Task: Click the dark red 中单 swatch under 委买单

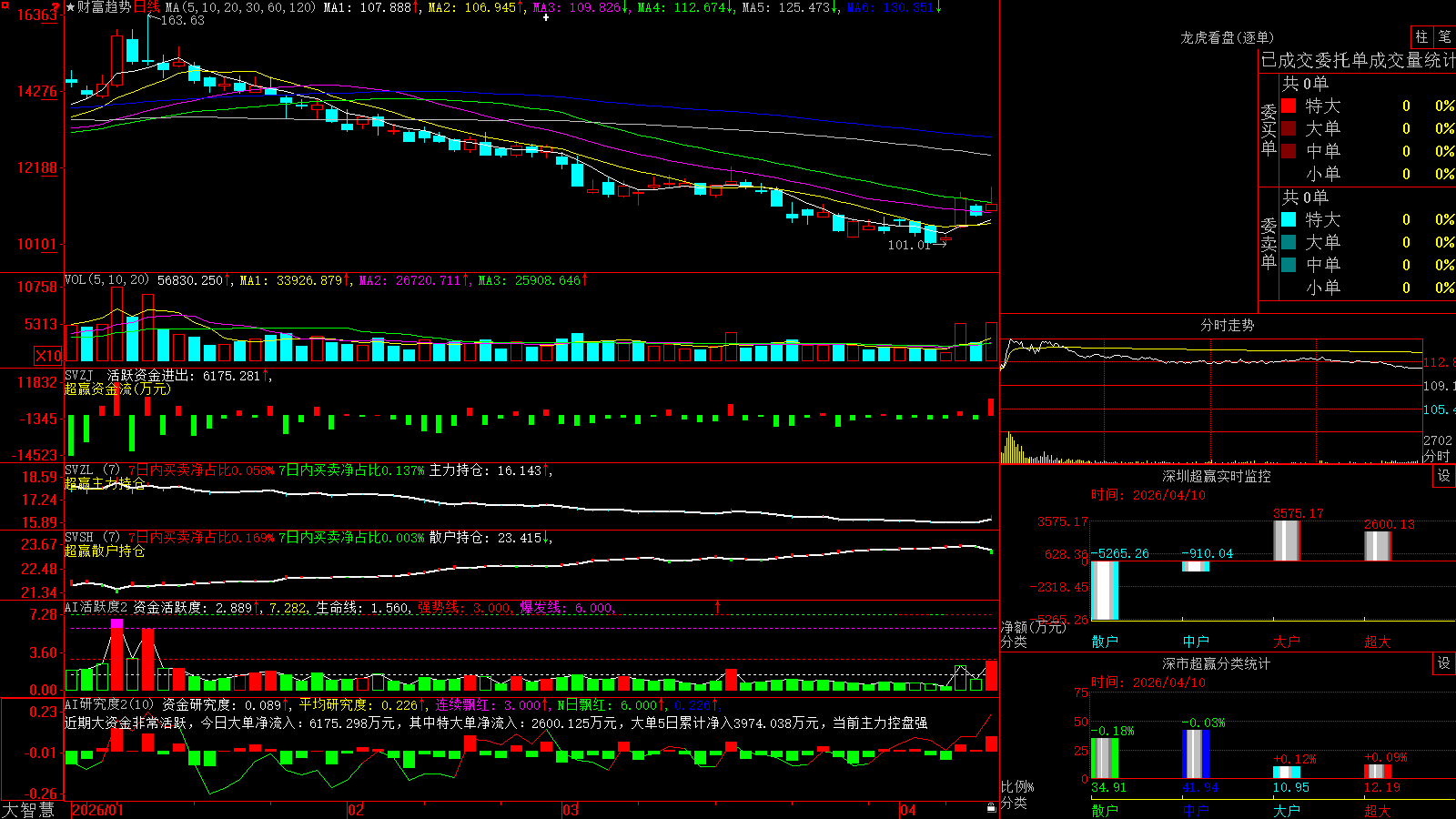Action: coord(1289,151)
